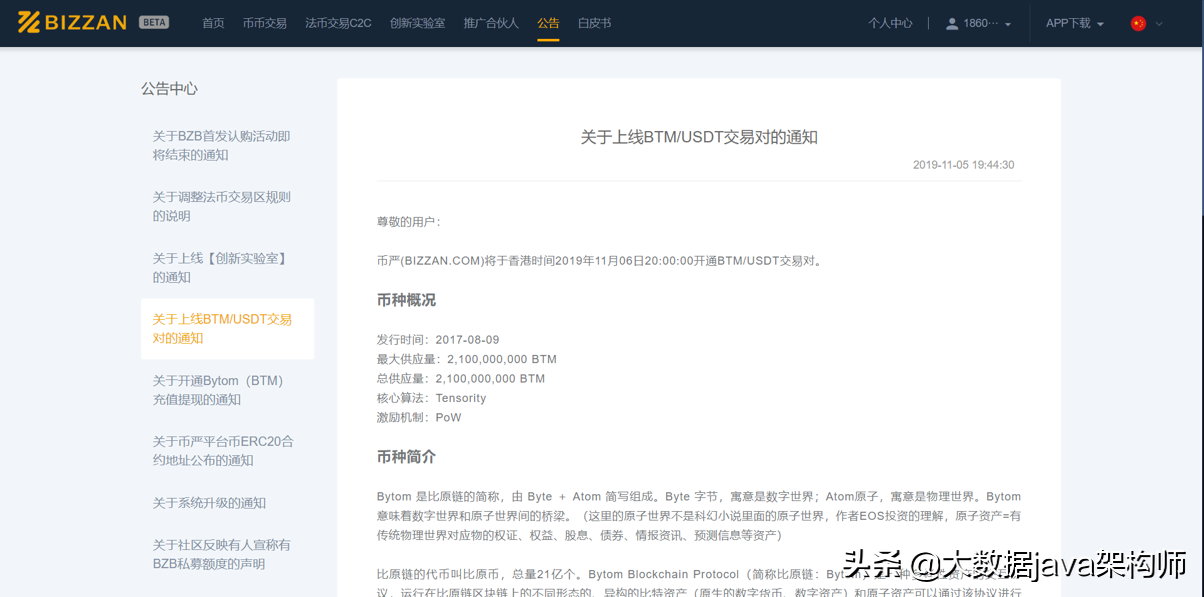Click the 总供应量：2,100,000,000 BTM line
Viewport: 1204px width, 597px height.
click(x=461, y=379)
